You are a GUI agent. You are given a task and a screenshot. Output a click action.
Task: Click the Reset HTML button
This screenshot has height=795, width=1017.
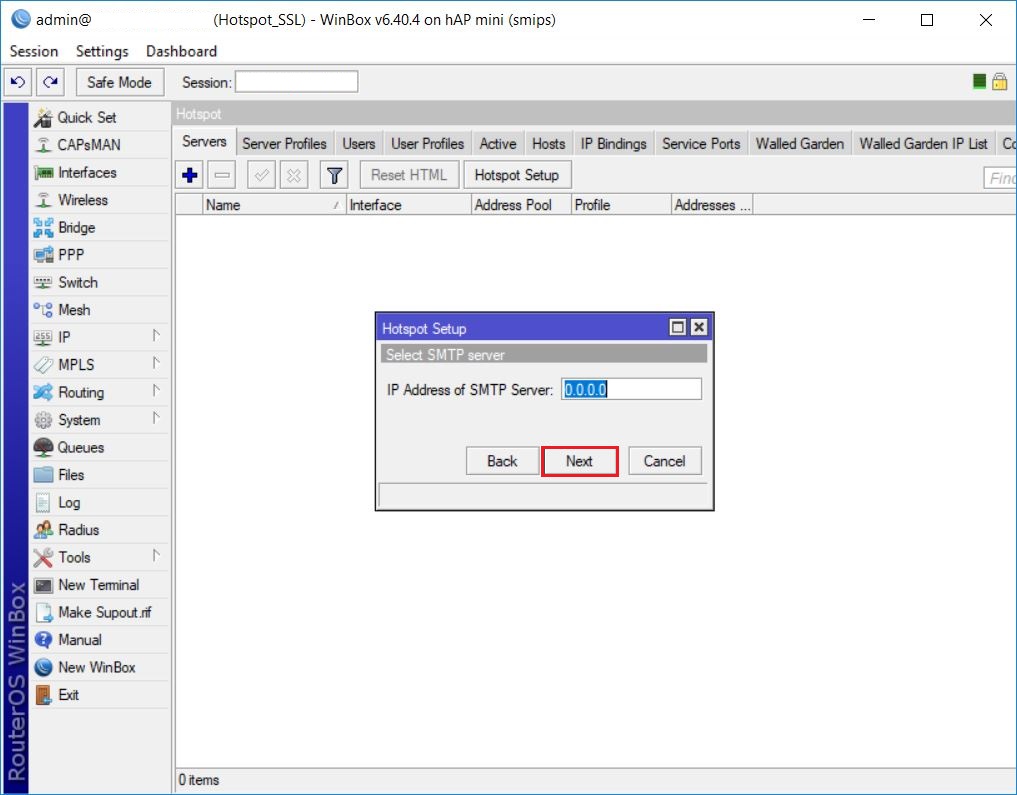pyautogui.click(x=409, y=175)
